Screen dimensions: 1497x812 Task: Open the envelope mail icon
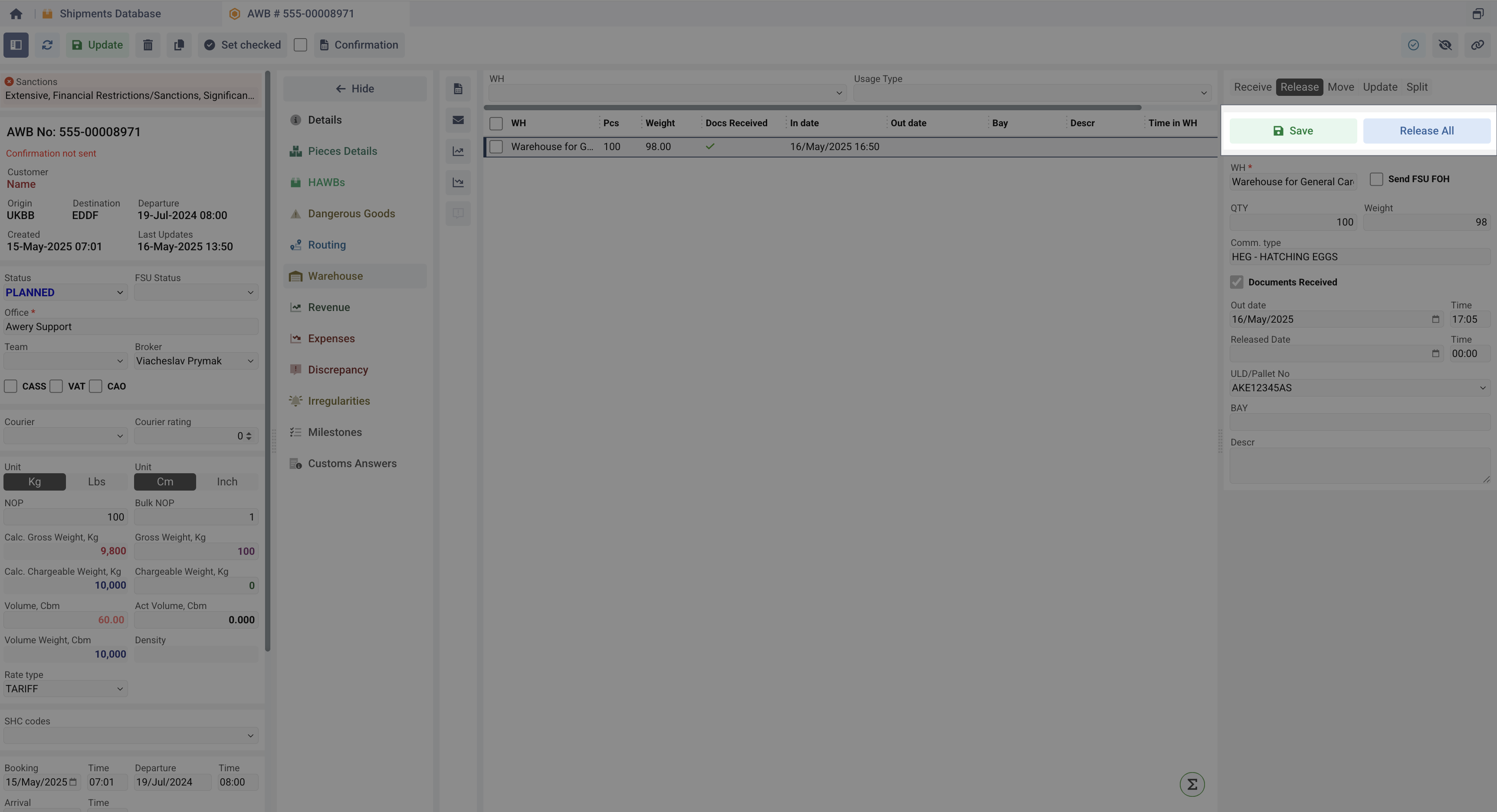tap(458, 120)
